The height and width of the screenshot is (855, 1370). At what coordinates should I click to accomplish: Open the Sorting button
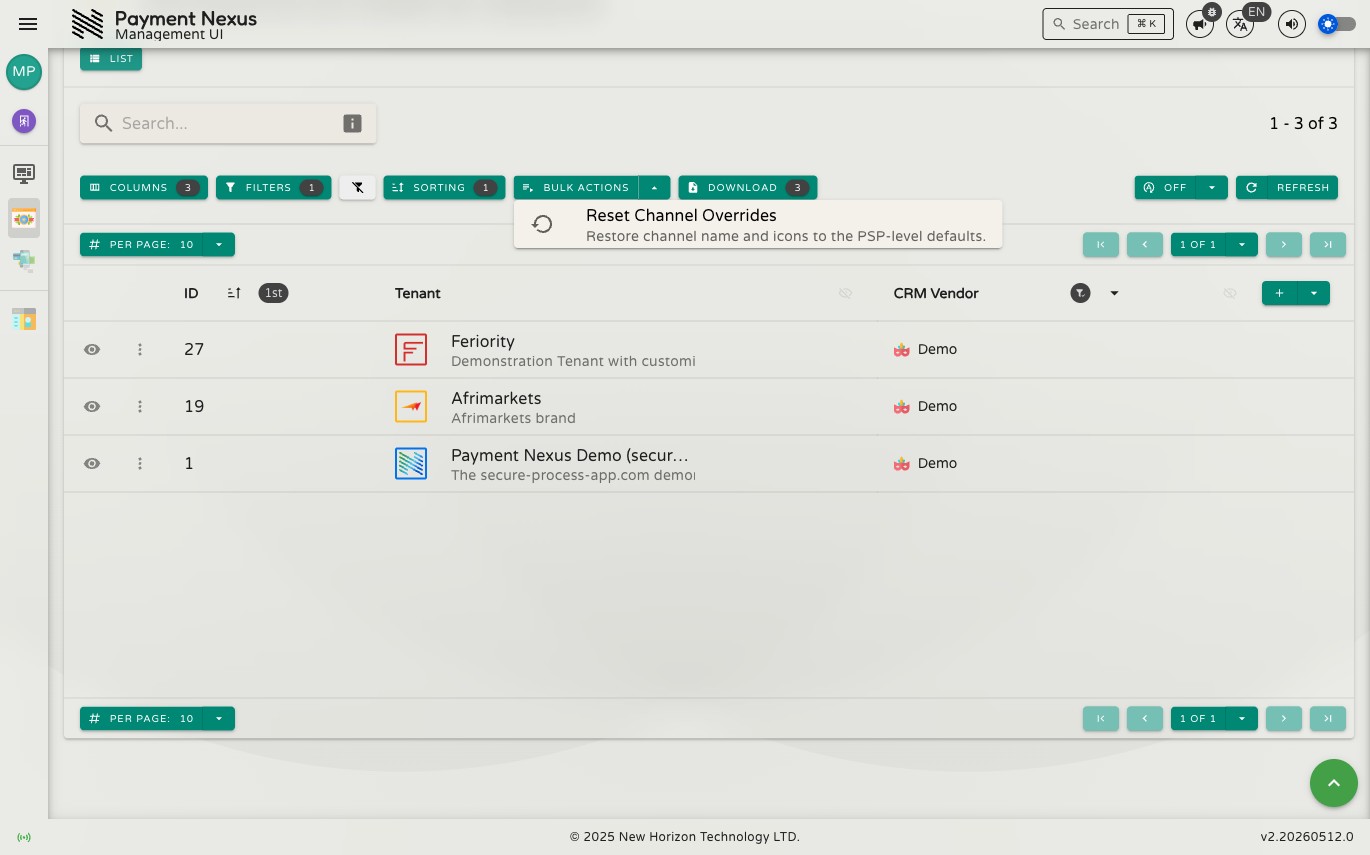point(444,187)
